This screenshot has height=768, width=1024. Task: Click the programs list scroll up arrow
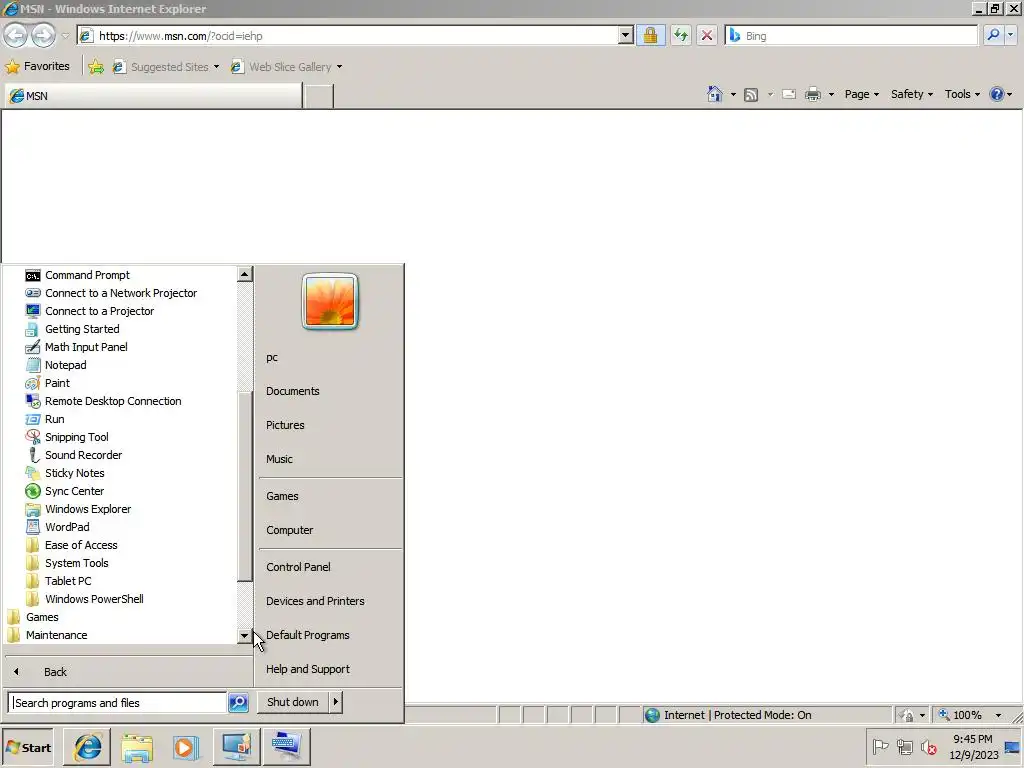click(245, 274)
